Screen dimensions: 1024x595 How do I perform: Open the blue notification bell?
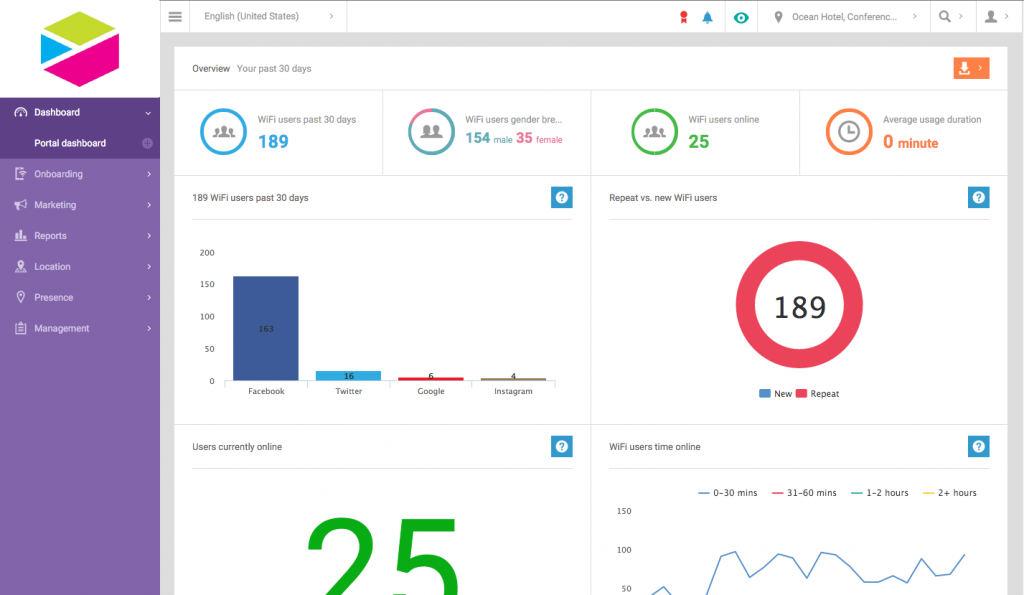click(x=707, y=17)
